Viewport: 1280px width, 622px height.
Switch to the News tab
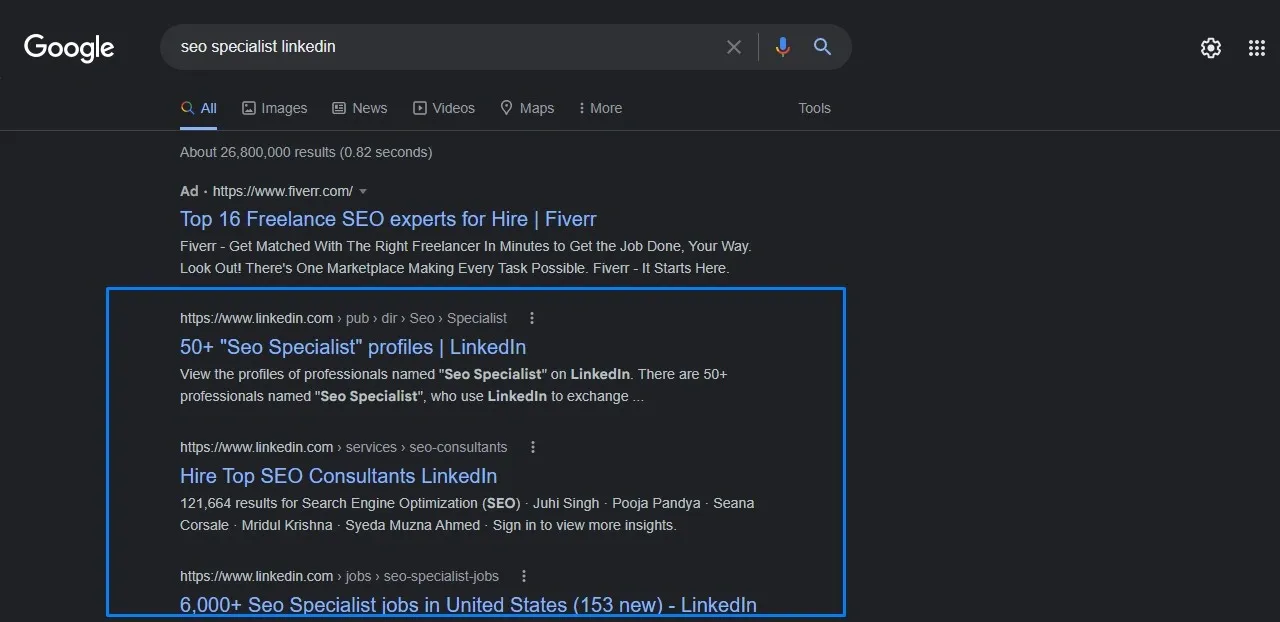click(360, 108)
